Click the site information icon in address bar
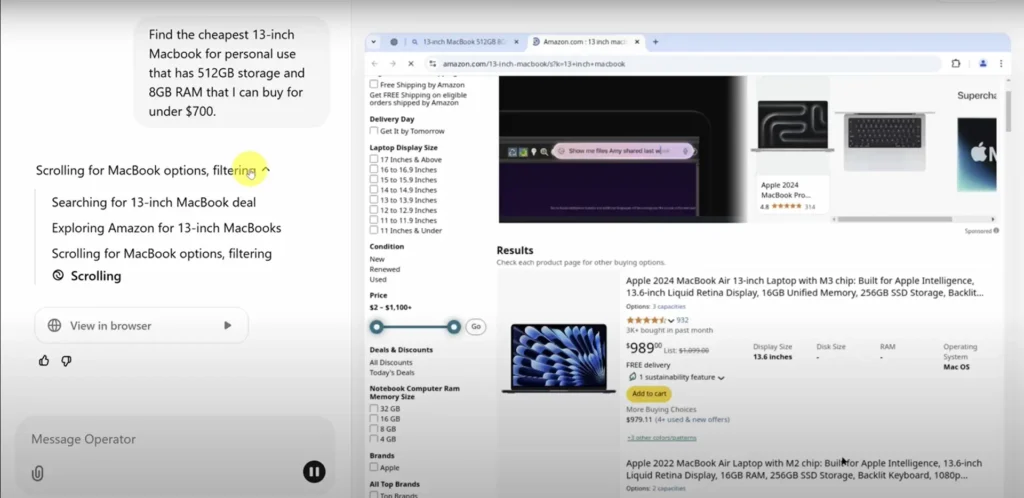The image size is (1024, 498). tap(432, 64)
